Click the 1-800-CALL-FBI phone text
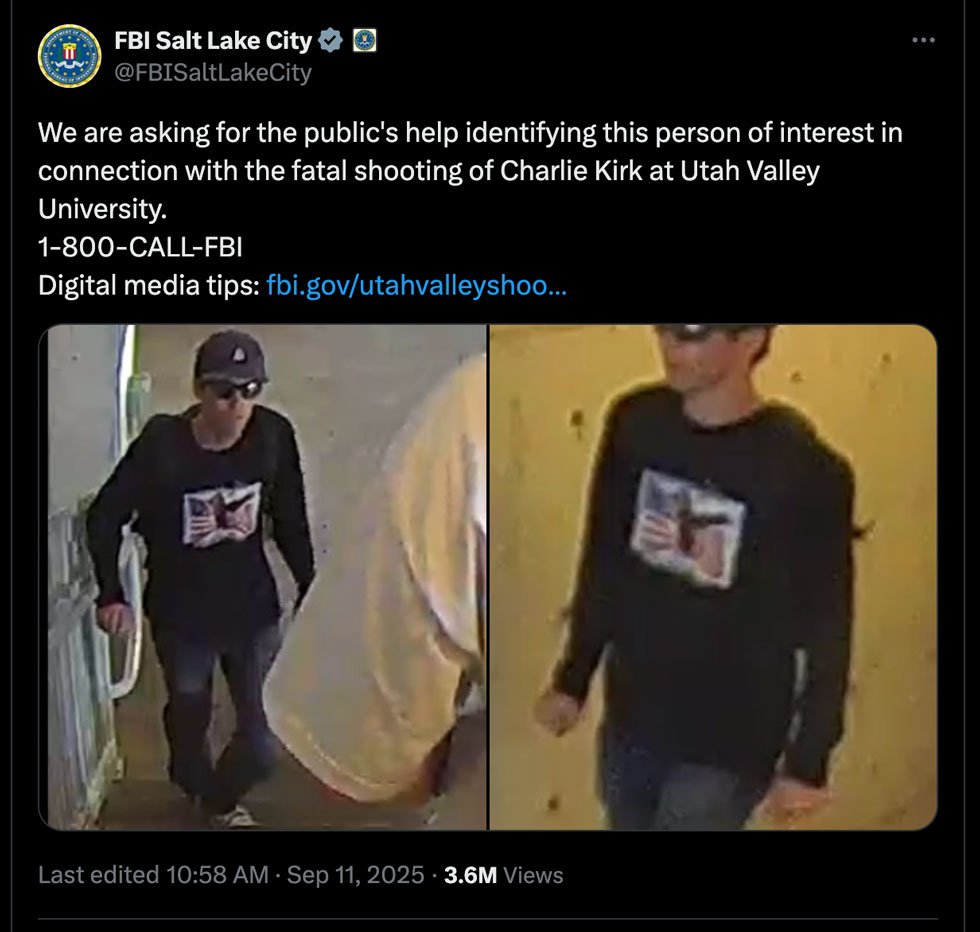 [140, 247]
